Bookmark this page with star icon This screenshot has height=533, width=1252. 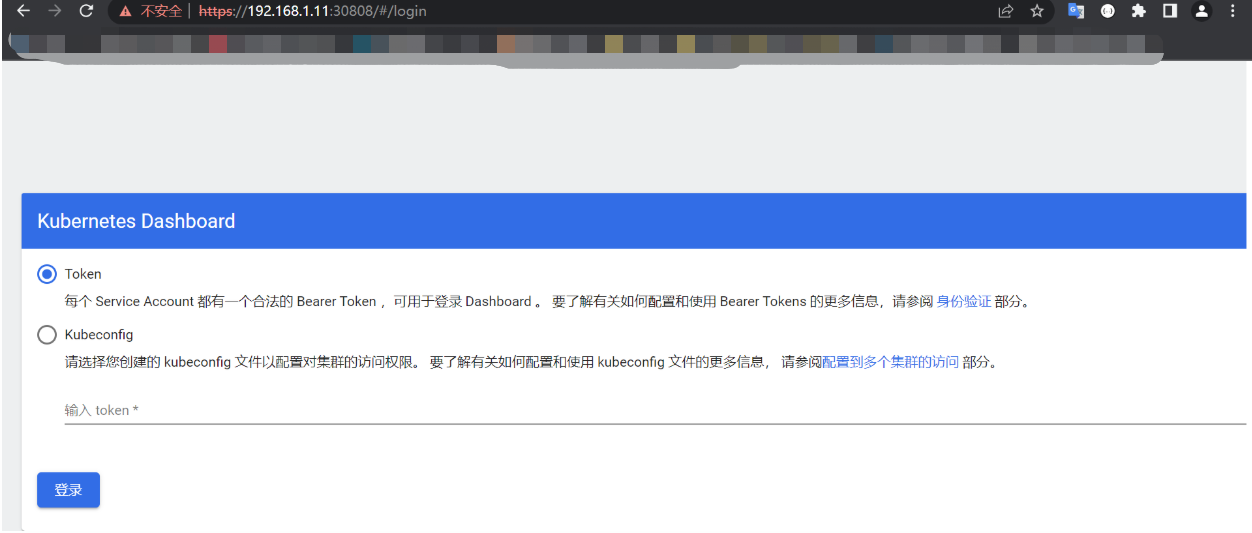pyautogui.click(x=1037, y=12)
